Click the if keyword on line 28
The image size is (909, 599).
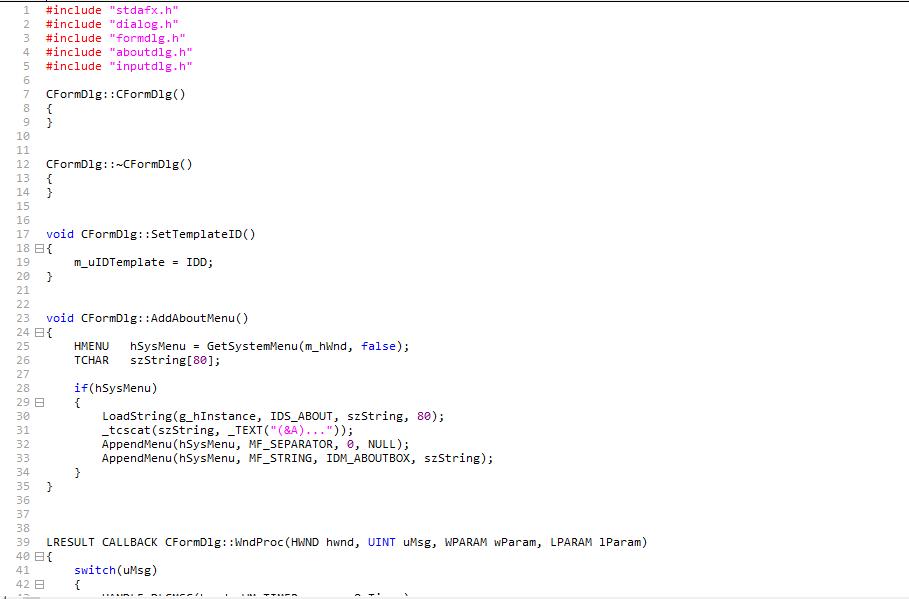(x=81, y=388)
